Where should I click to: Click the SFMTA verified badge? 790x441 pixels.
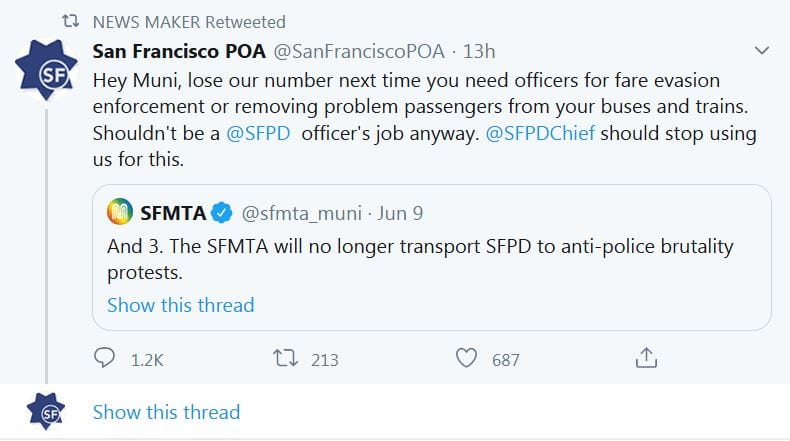pyautogui.click(x=224, y=212)
